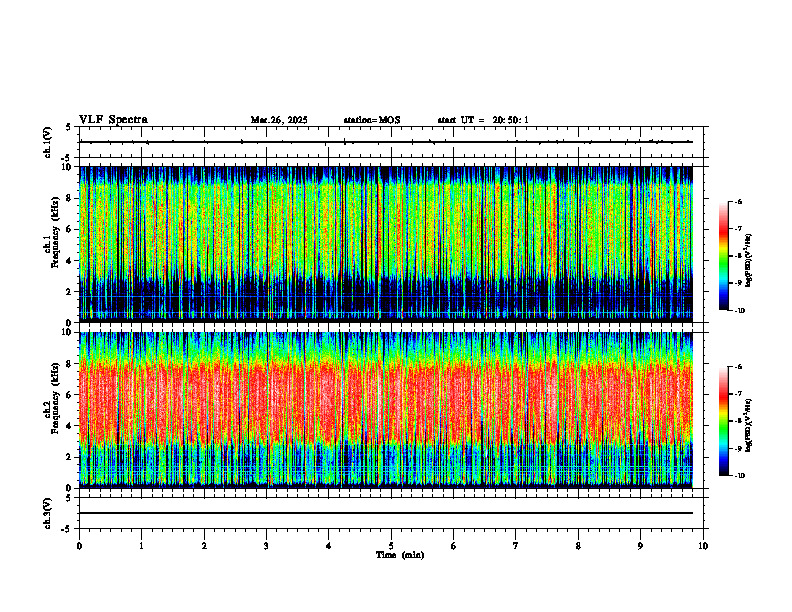Select the date text "Mar.26, 2025"
Screen dimensions: 792x612
click(x=279, y=120)
